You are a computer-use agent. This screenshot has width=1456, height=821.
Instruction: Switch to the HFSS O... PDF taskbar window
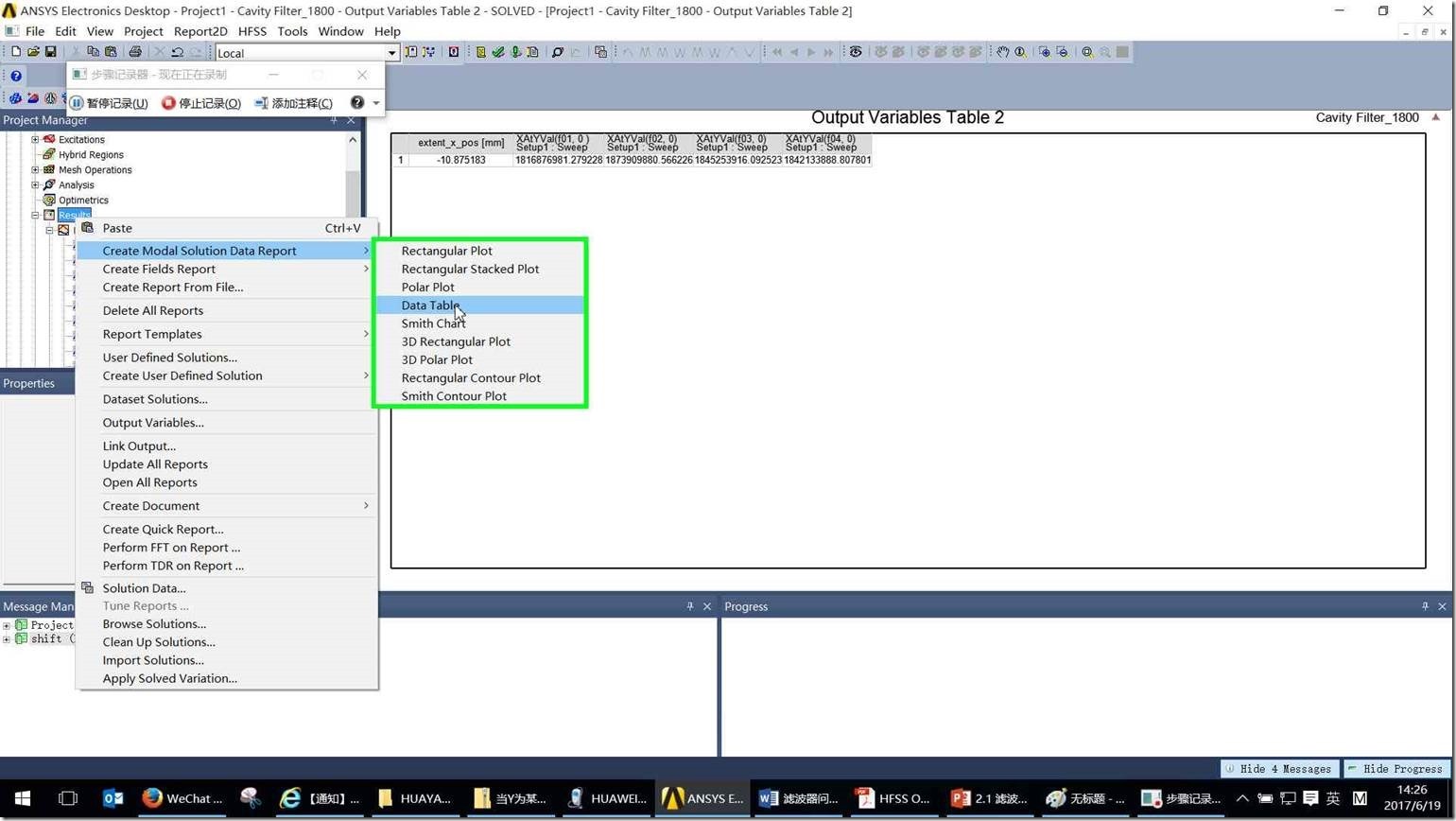tap(893, 798)
